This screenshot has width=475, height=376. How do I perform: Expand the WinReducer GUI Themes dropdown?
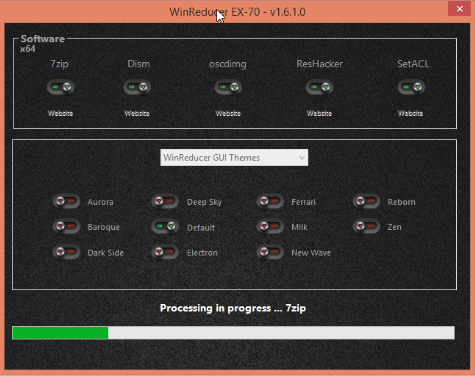click(x=234, y=157)
